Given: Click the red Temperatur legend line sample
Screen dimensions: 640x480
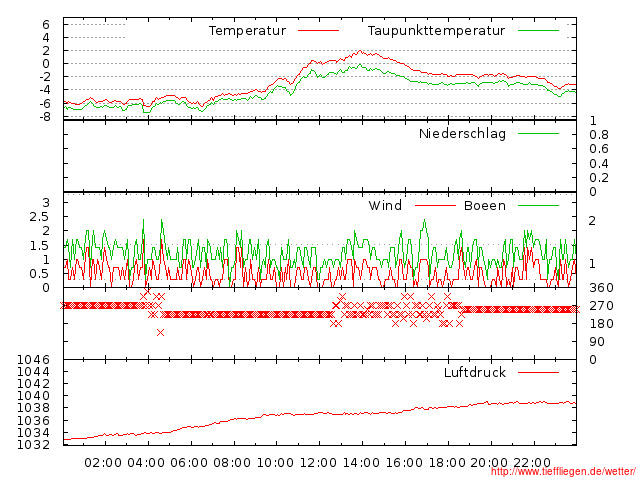Looking at the screenshot, I should (318, 31).
